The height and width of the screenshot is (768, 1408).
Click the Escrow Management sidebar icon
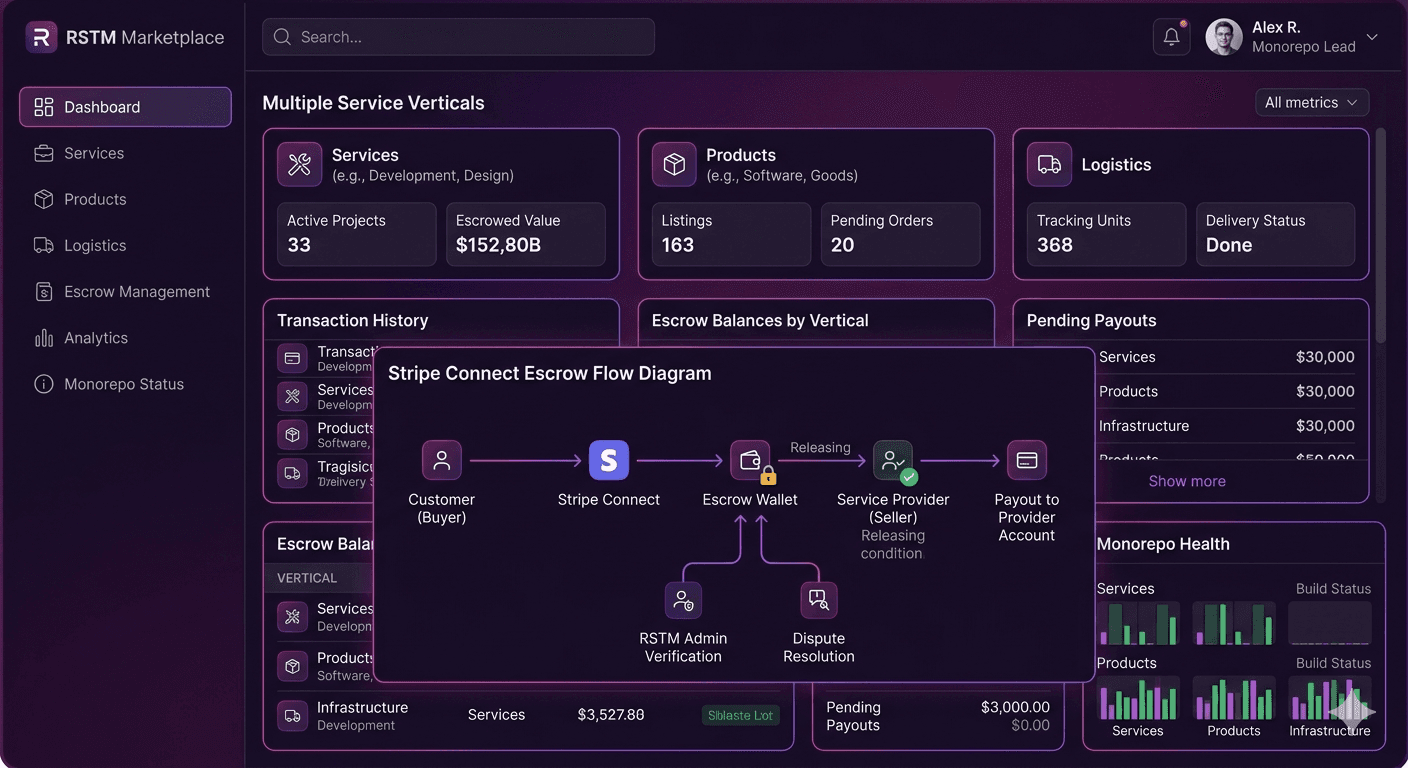click(x=43, y=292)
